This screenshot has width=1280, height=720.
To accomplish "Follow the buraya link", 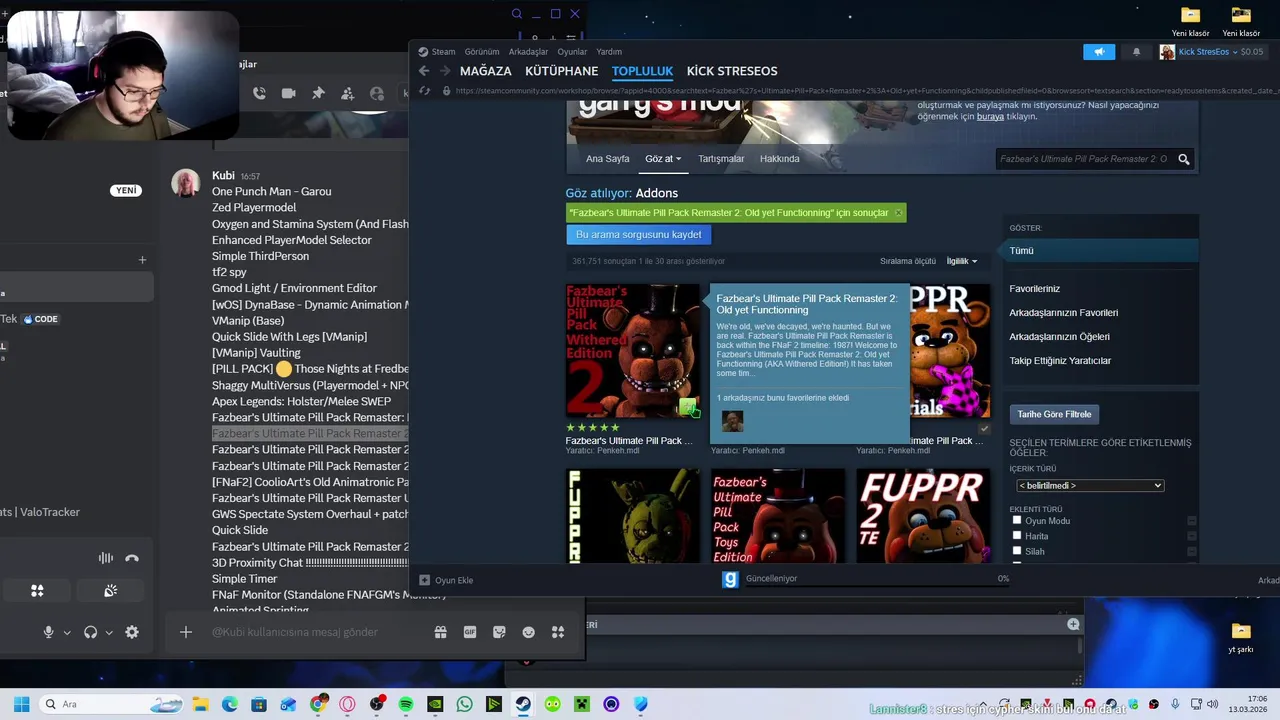I will tap(990, 117).
